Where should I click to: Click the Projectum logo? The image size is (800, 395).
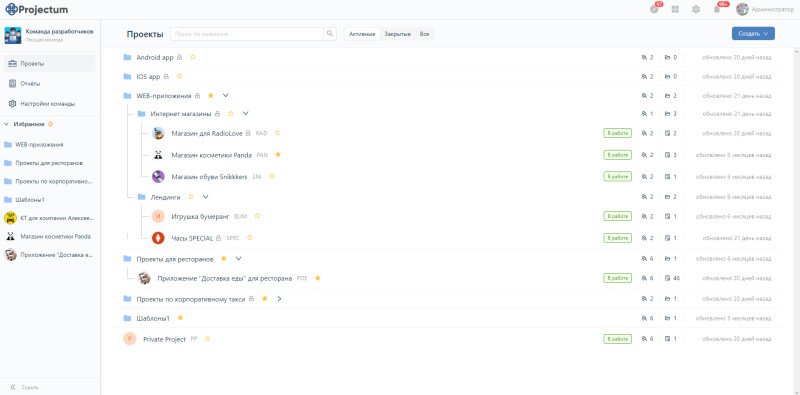coord(36,9)
